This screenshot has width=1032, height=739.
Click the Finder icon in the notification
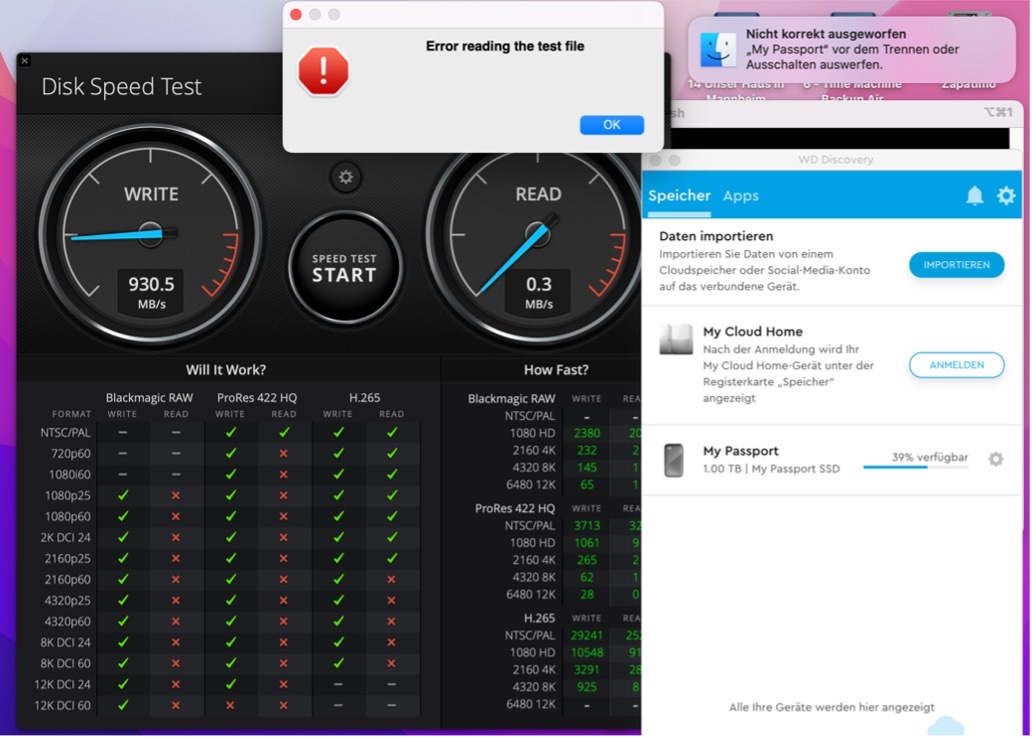point(717,49)
